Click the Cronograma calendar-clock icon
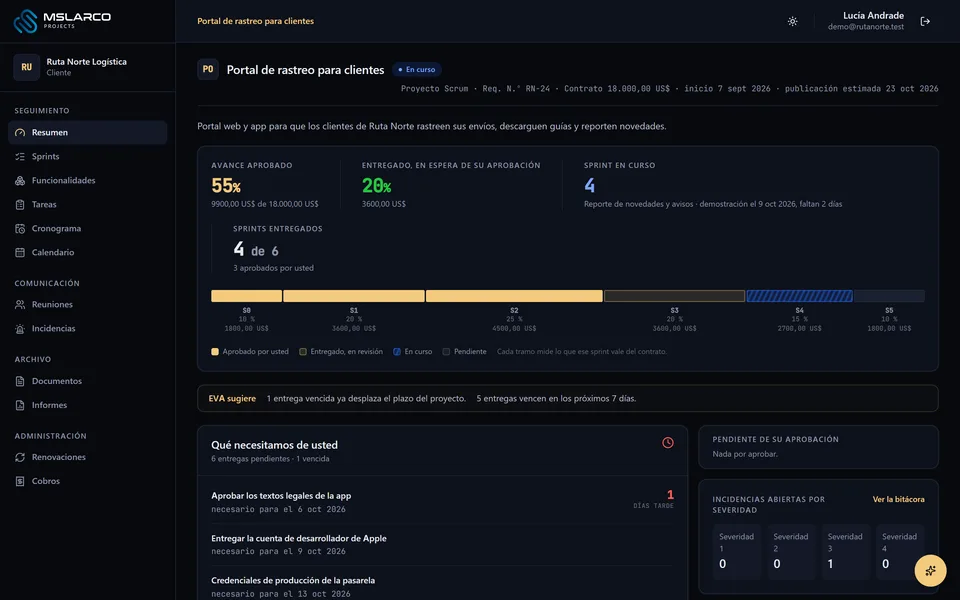 pos(20,228)
